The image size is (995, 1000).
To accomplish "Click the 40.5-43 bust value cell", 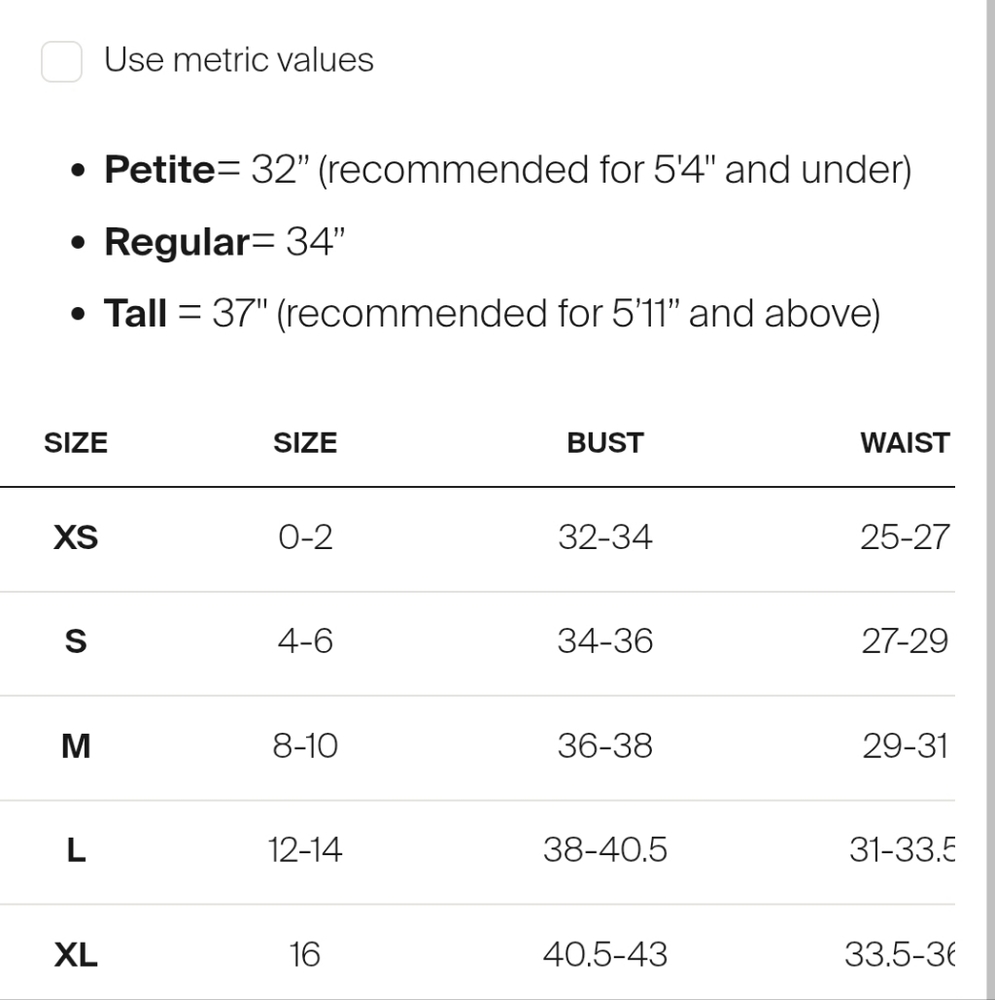I will click(605, 955).
